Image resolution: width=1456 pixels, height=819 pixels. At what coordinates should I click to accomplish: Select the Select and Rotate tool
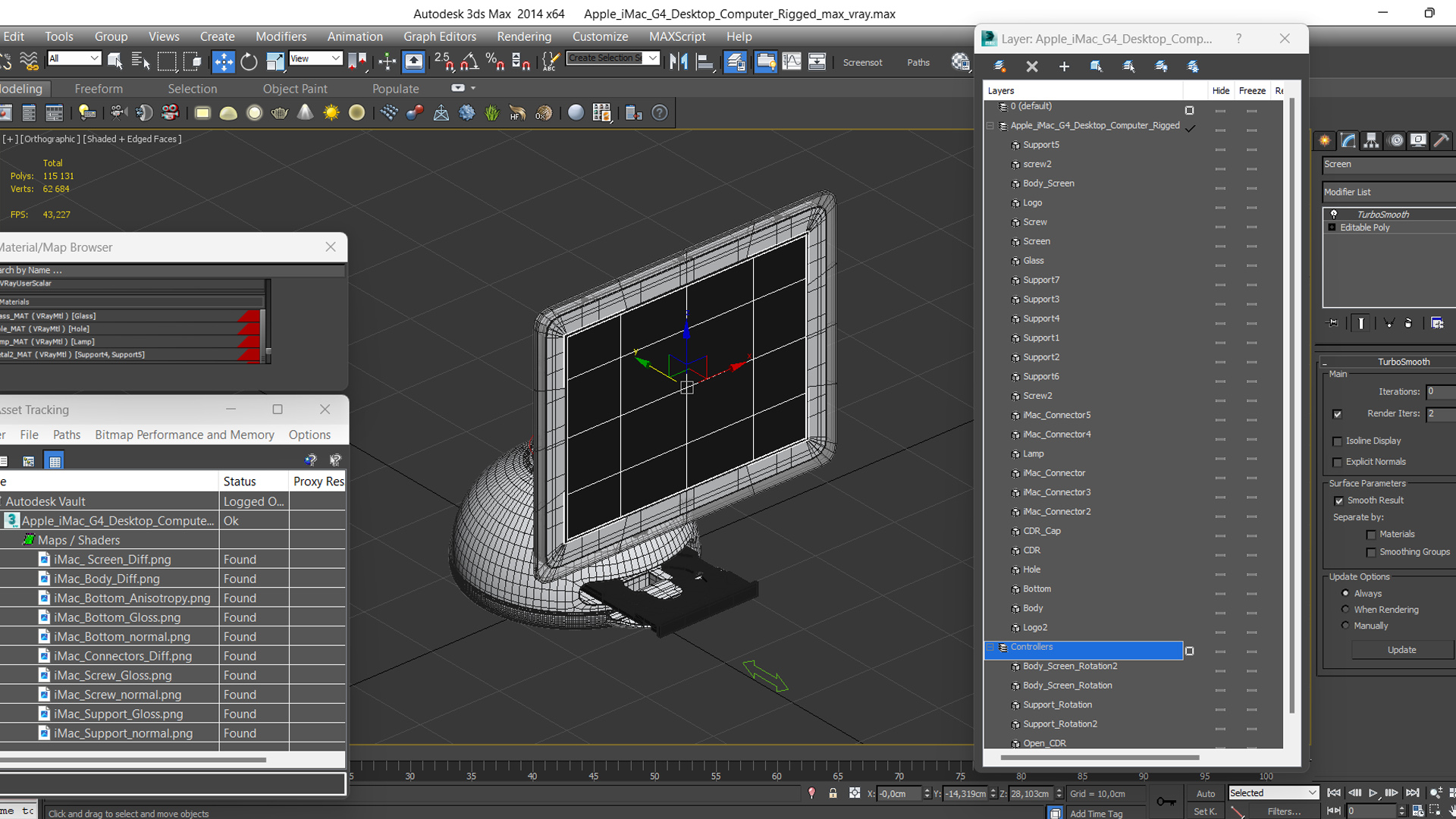point(249,62)
